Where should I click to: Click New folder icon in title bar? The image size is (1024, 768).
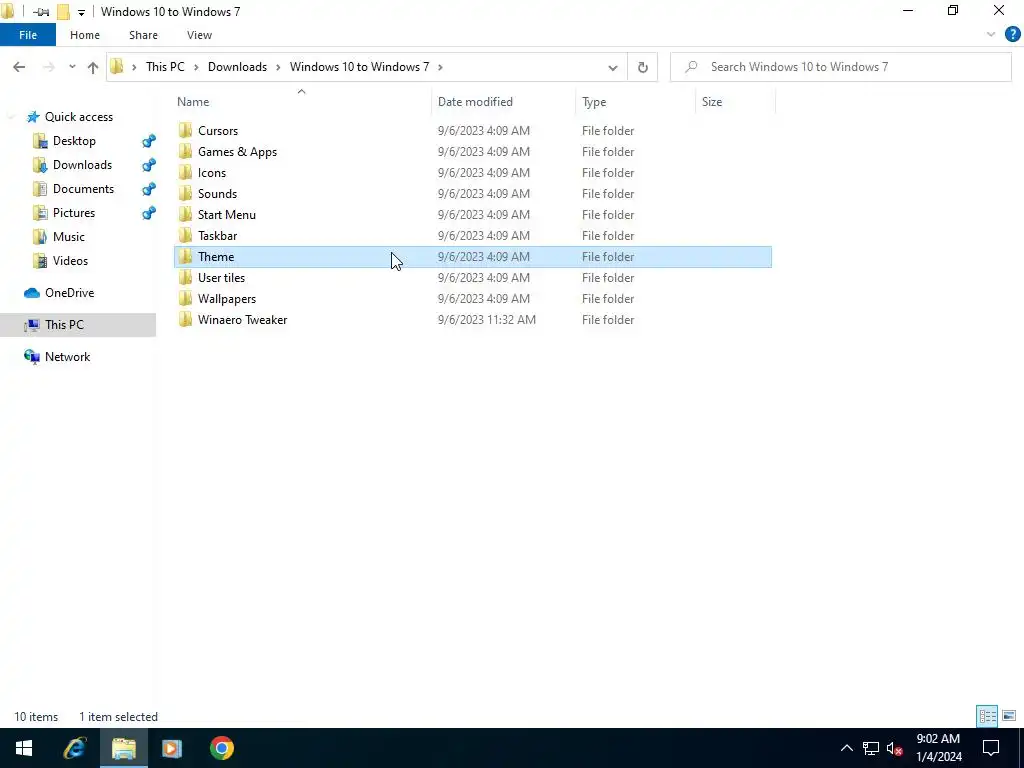[63, 12]
